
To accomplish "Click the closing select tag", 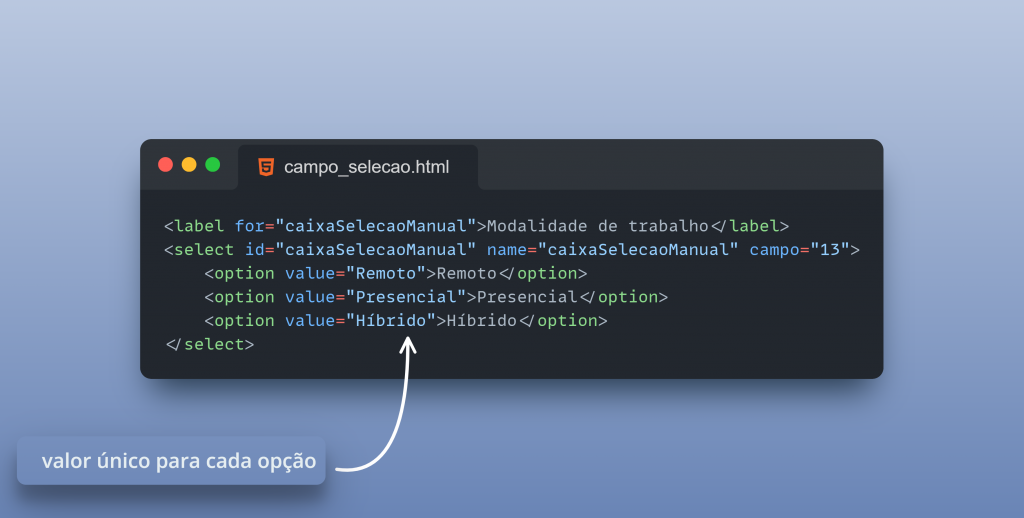I will (x=209, y=344).
